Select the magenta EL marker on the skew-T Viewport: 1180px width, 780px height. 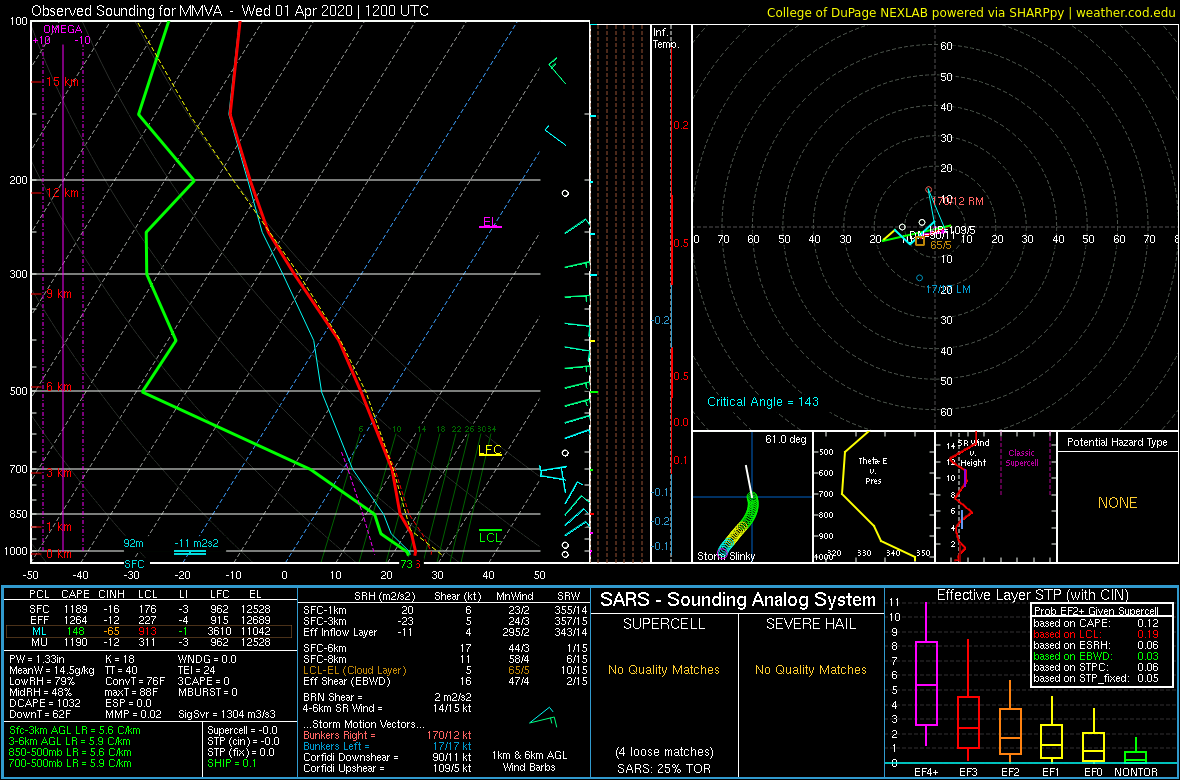tap(491, 222)
